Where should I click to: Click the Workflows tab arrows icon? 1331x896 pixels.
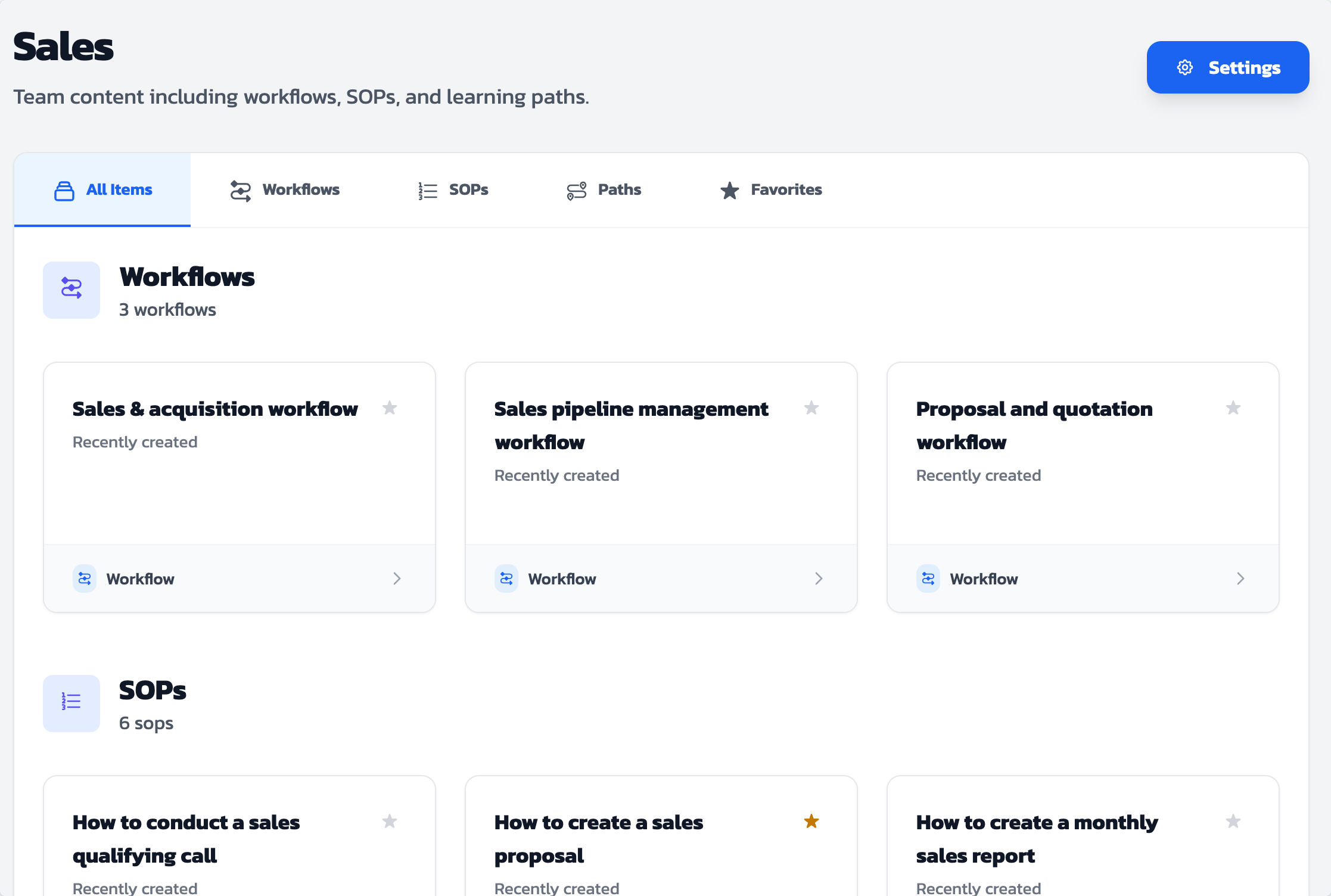click(x=241, y=191)
